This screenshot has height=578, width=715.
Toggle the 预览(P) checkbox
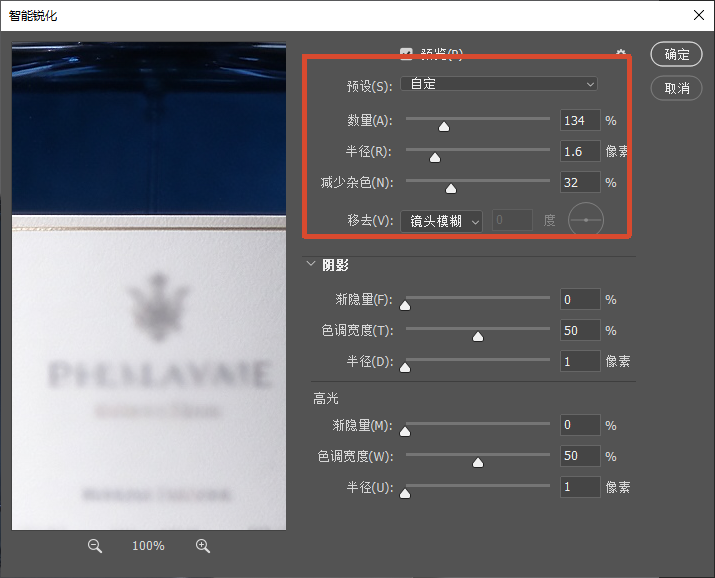point(406,52)
